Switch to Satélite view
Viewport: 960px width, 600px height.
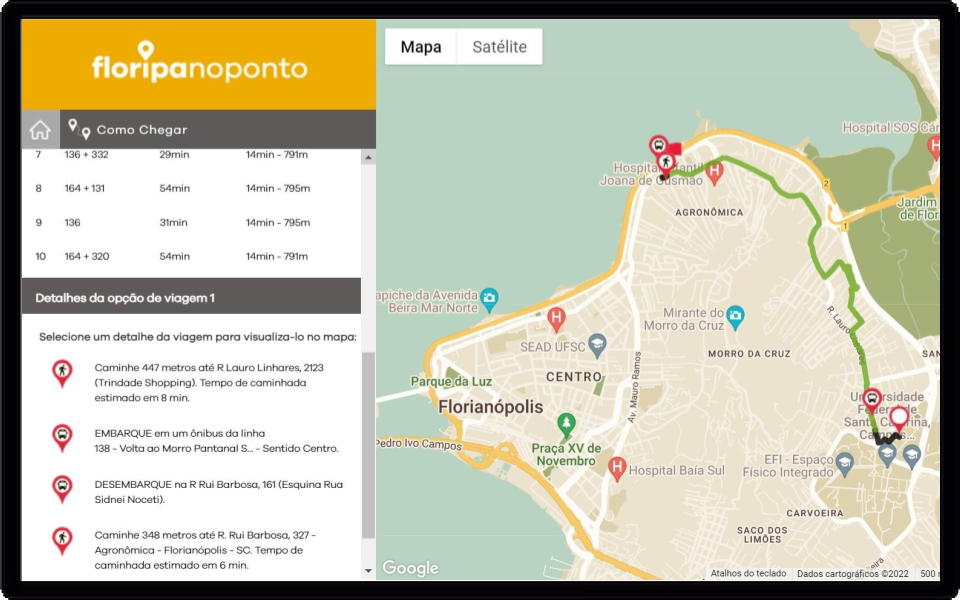click(500, 47)
